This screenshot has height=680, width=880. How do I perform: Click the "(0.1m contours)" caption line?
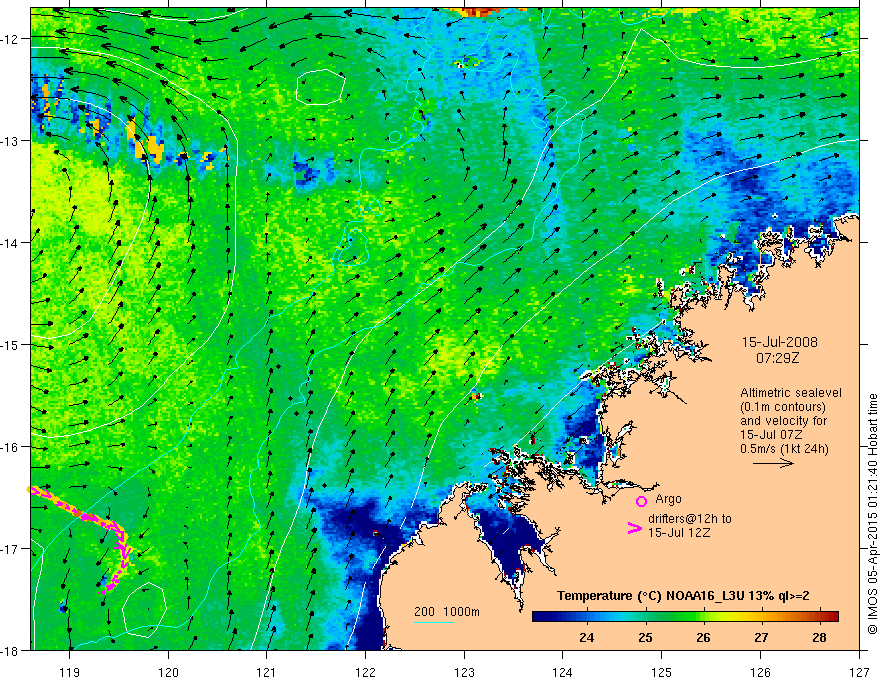coord(783,407)
